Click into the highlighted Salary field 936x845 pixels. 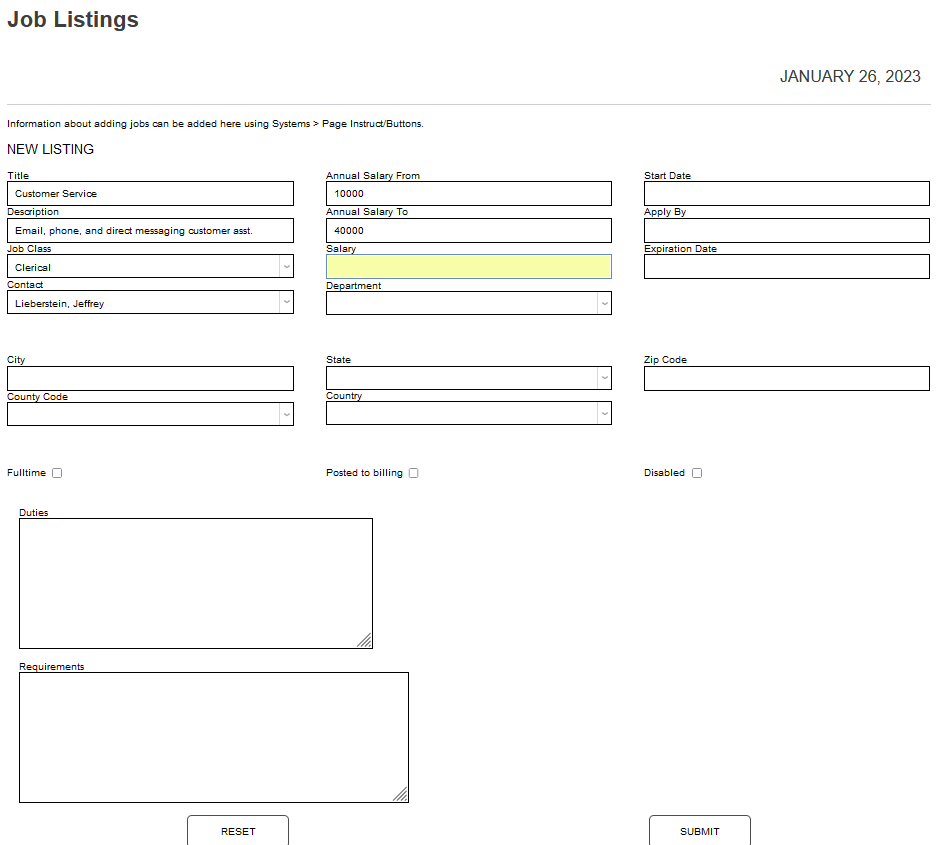pyautogui.click(x=468, y=267)
